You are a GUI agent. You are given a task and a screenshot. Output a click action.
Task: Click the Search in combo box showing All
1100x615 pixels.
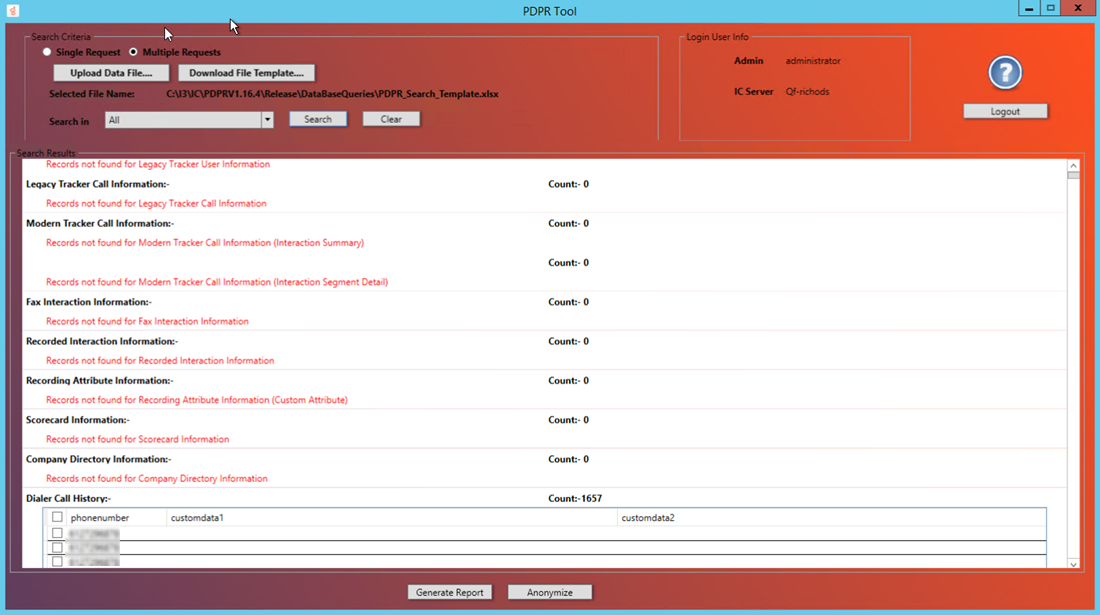tap(183, 120)
